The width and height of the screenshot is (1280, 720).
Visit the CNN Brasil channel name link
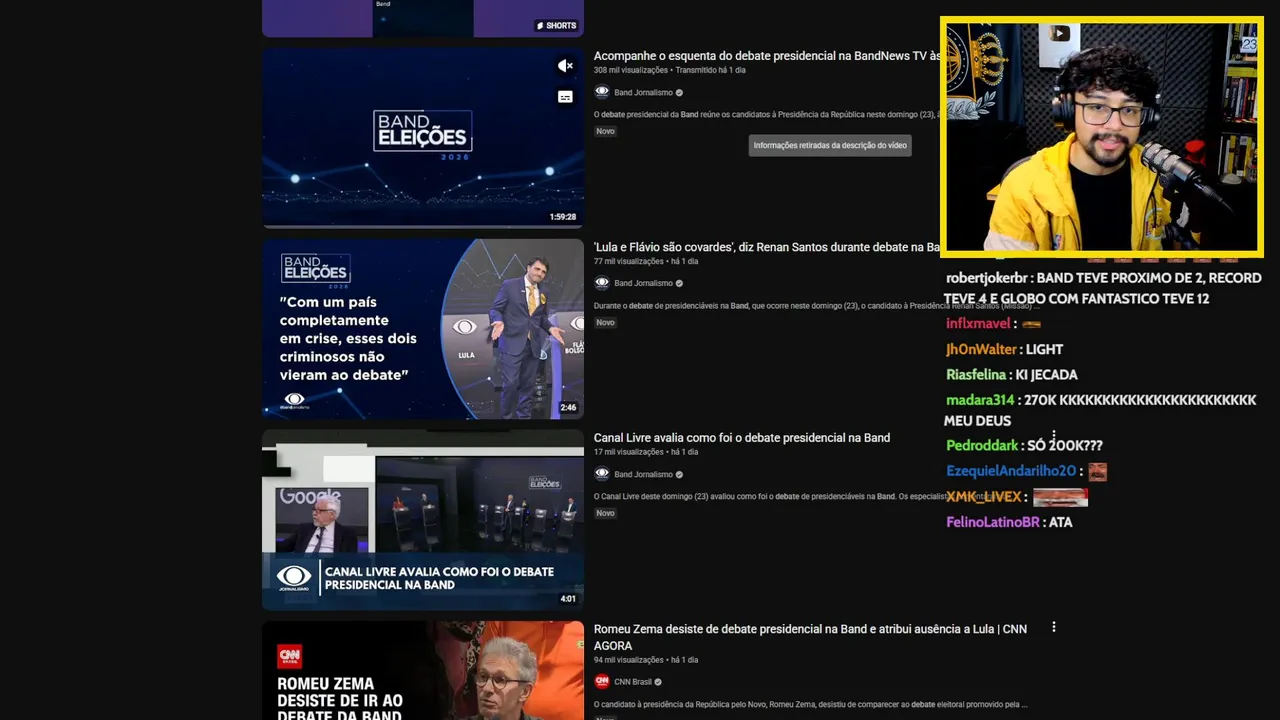point(633,682)
